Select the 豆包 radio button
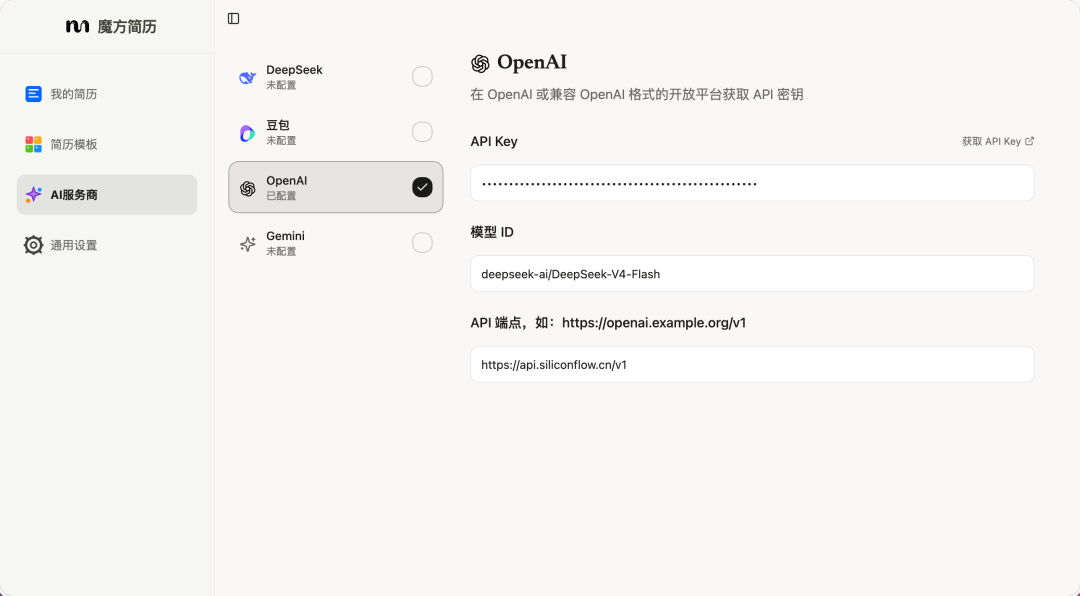This screenshot has height=596, width=1080. click(x=422, y=132)
